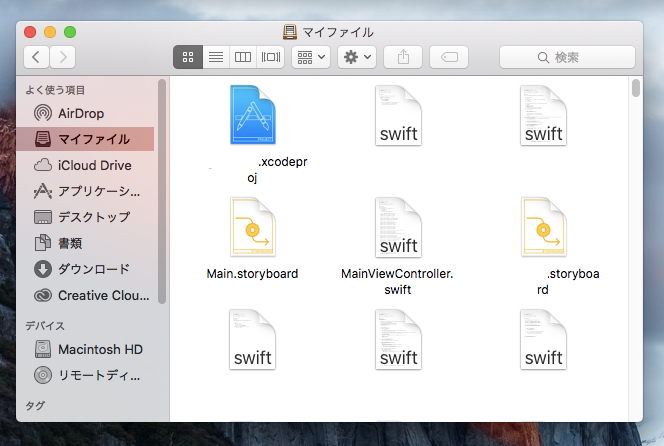Image resolution: width=664 pixels, height=446 pixels.
Task: Click the Share toolbar button
Action: click(403, 57)
